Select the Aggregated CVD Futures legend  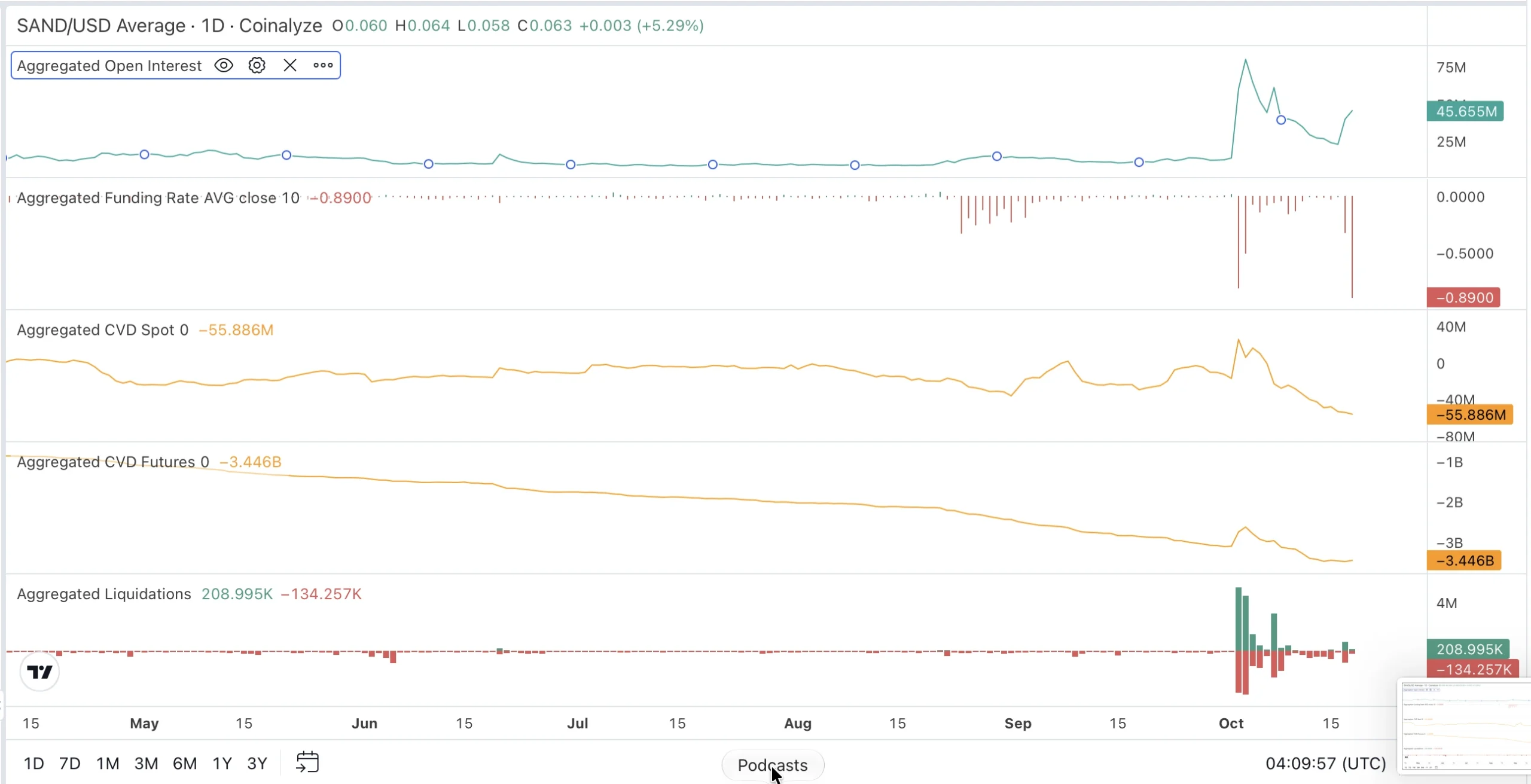coord(112,462)
